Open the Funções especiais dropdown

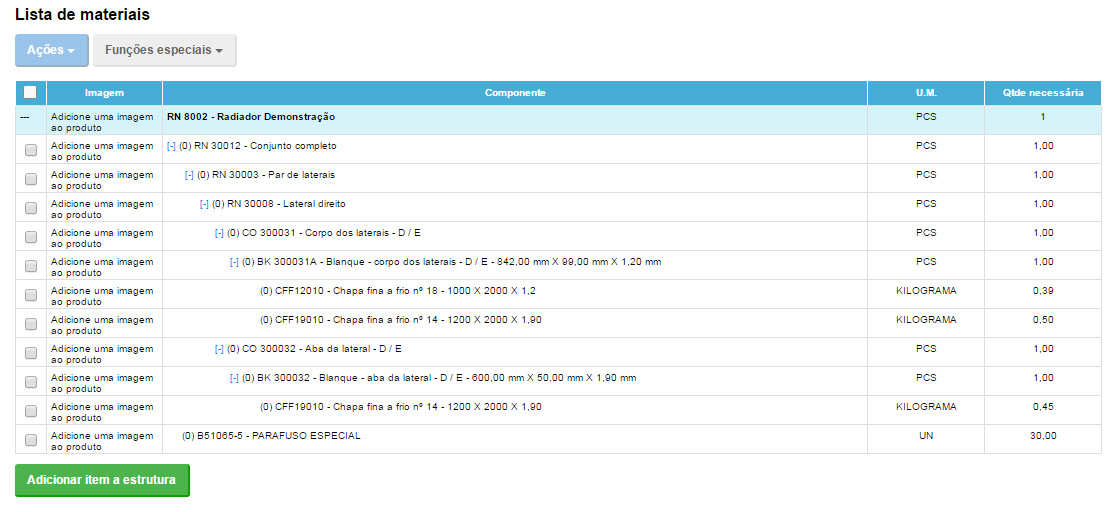(x=164, y=50)
